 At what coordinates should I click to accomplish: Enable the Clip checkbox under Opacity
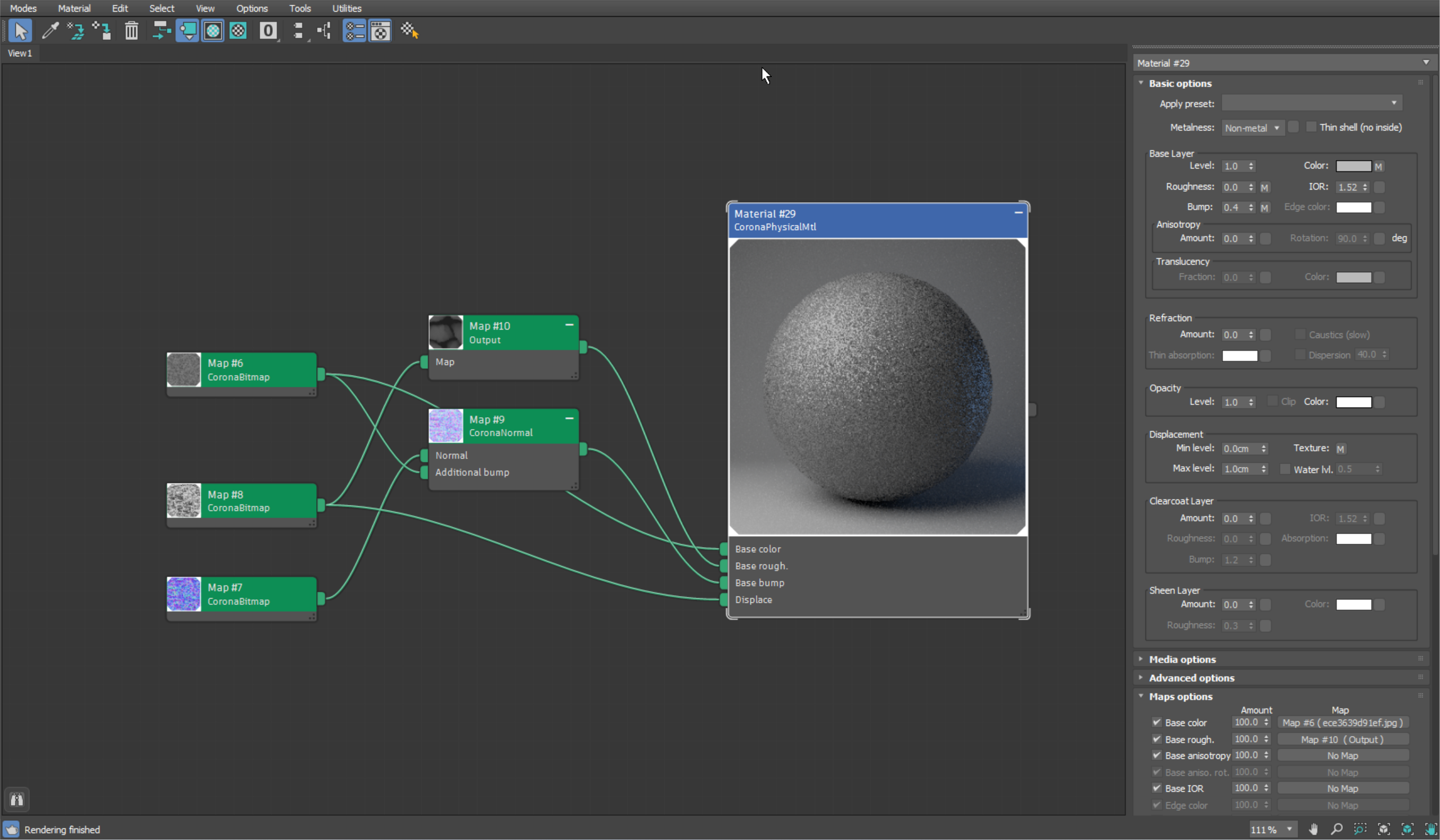pyautogui.click(x=1272, y=401)
